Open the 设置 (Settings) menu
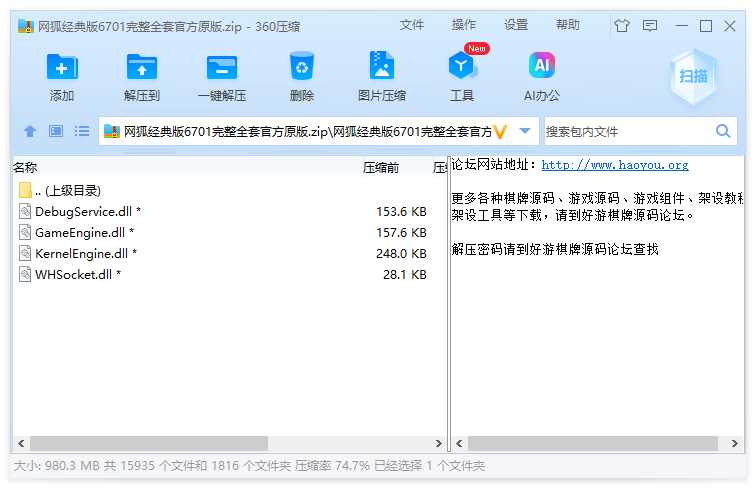 pos(516,25)
